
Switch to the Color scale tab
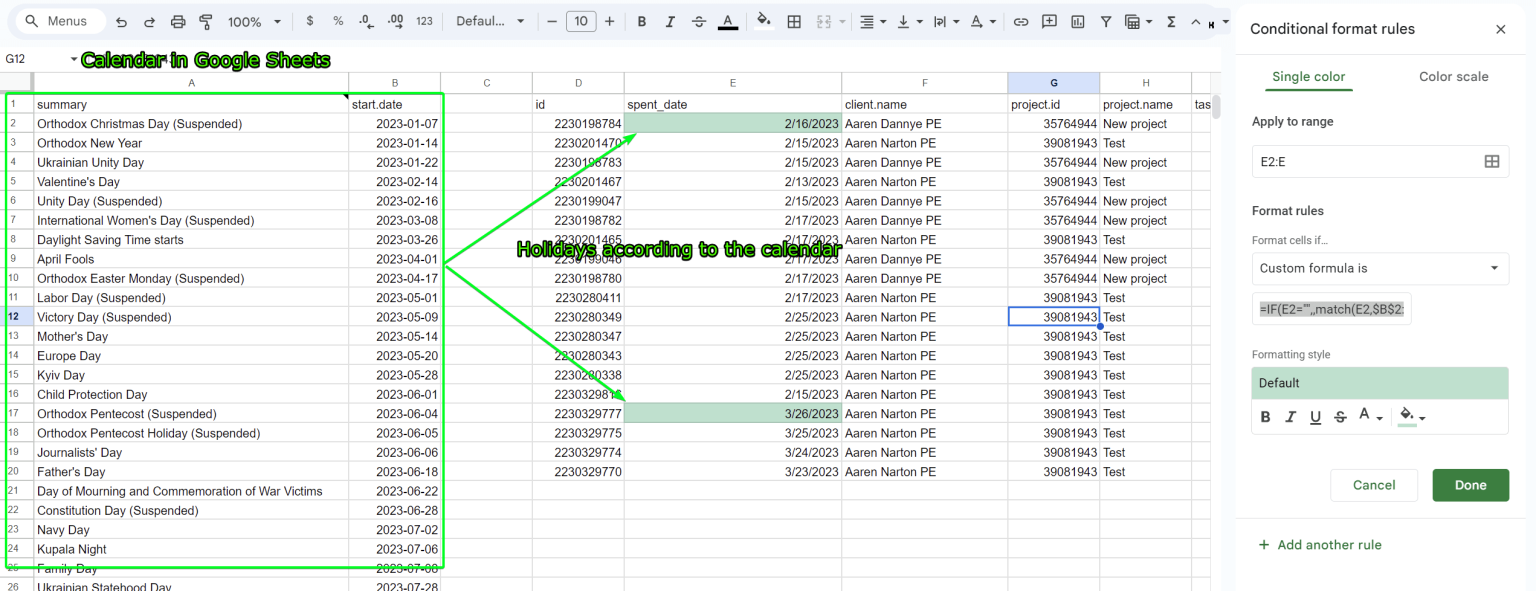[1453, 76]
